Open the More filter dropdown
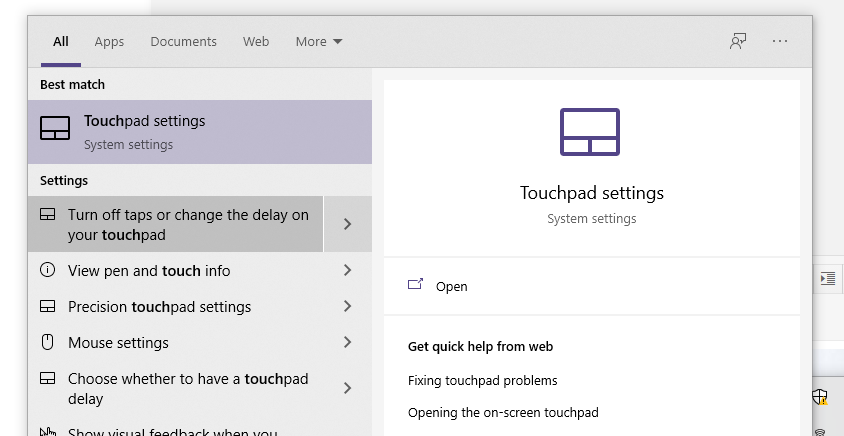The image size is (844, 436). pyautogui.click(x=318, y=41)
